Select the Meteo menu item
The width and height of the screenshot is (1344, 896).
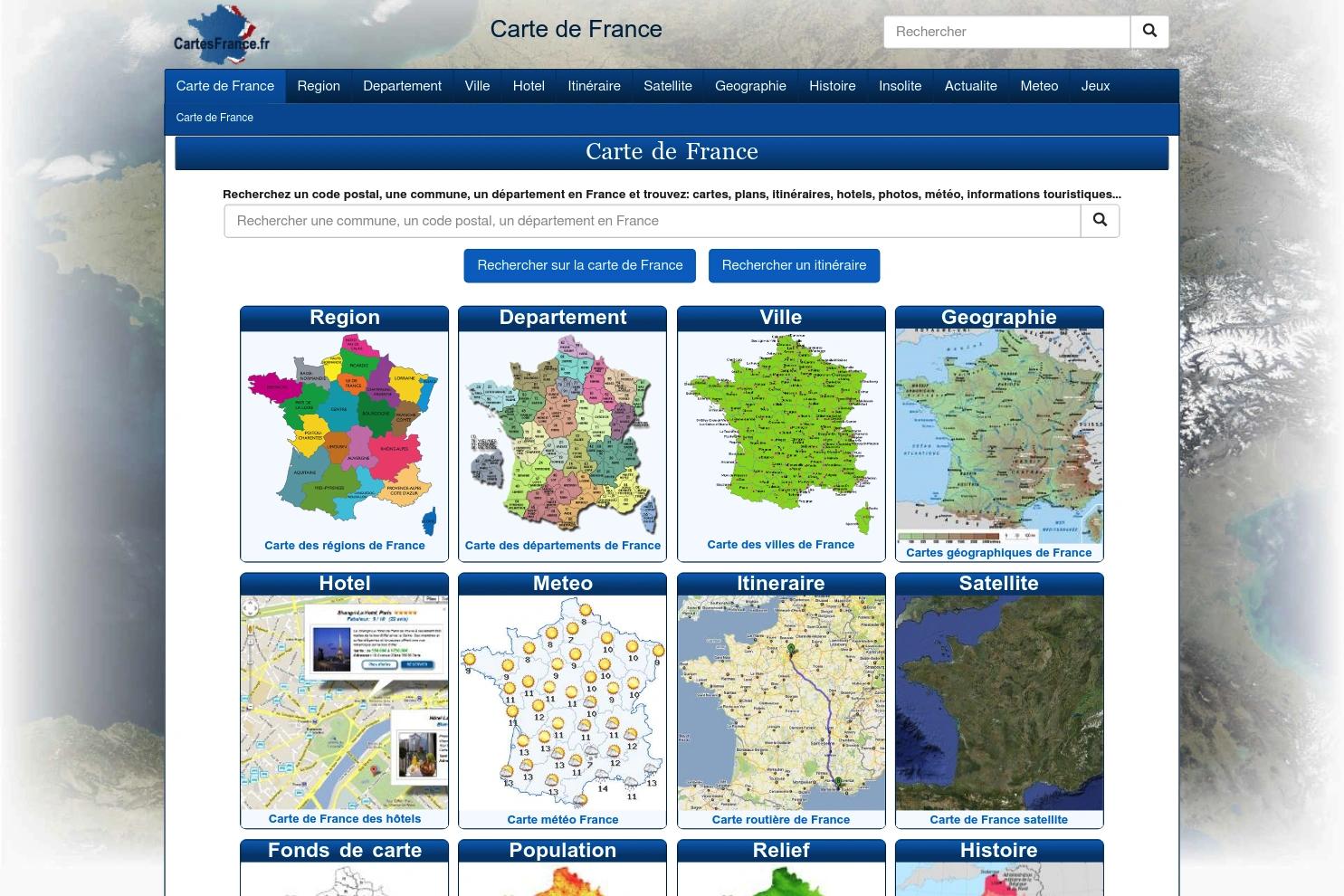[x=1038, y=85]
